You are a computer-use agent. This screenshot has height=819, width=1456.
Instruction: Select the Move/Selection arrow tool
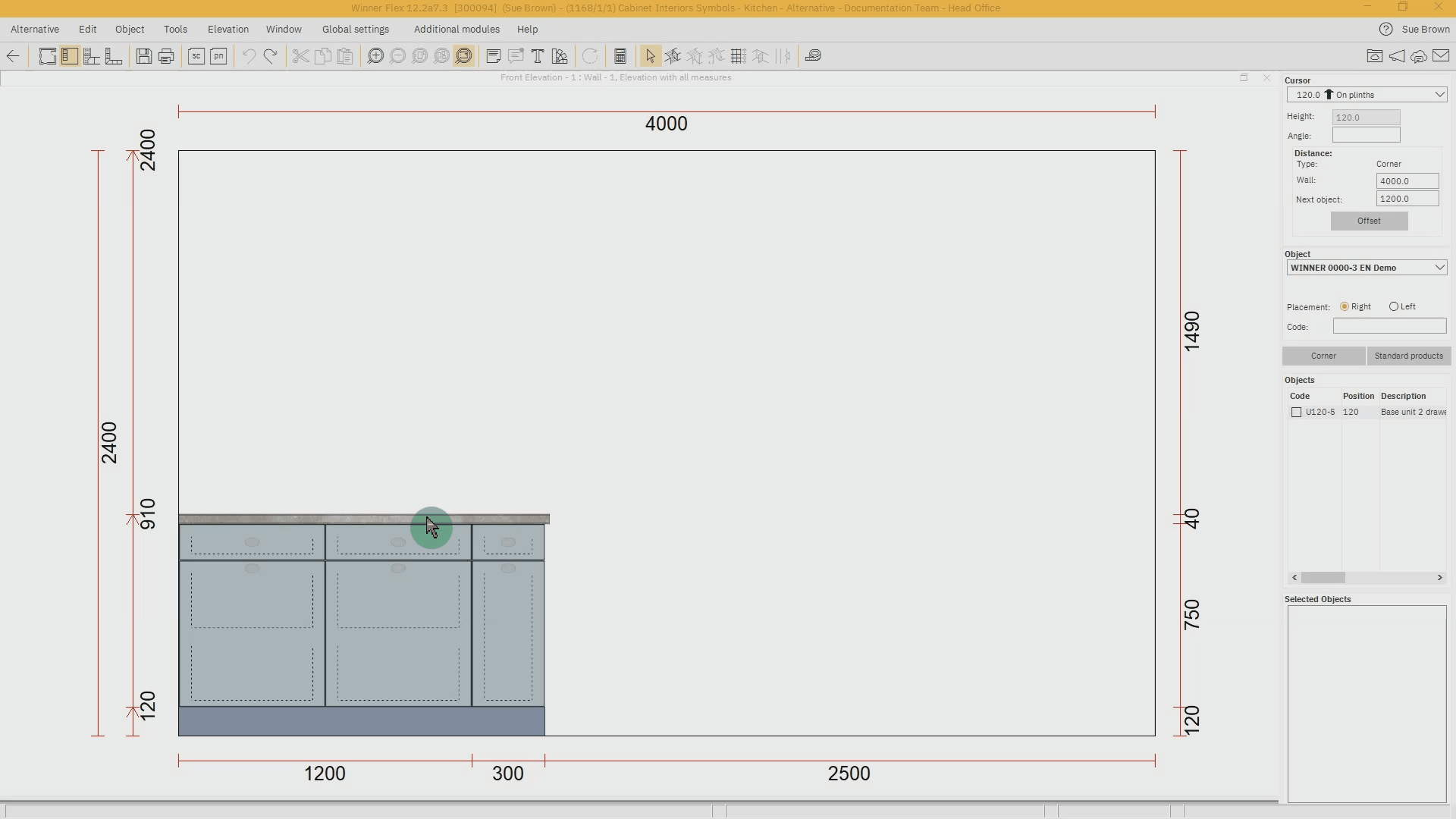(650, 55)
